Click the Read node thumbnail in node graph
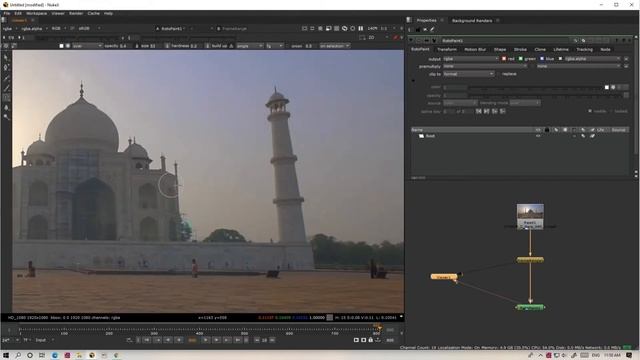 pyautogui.click(x=530, y=216)
